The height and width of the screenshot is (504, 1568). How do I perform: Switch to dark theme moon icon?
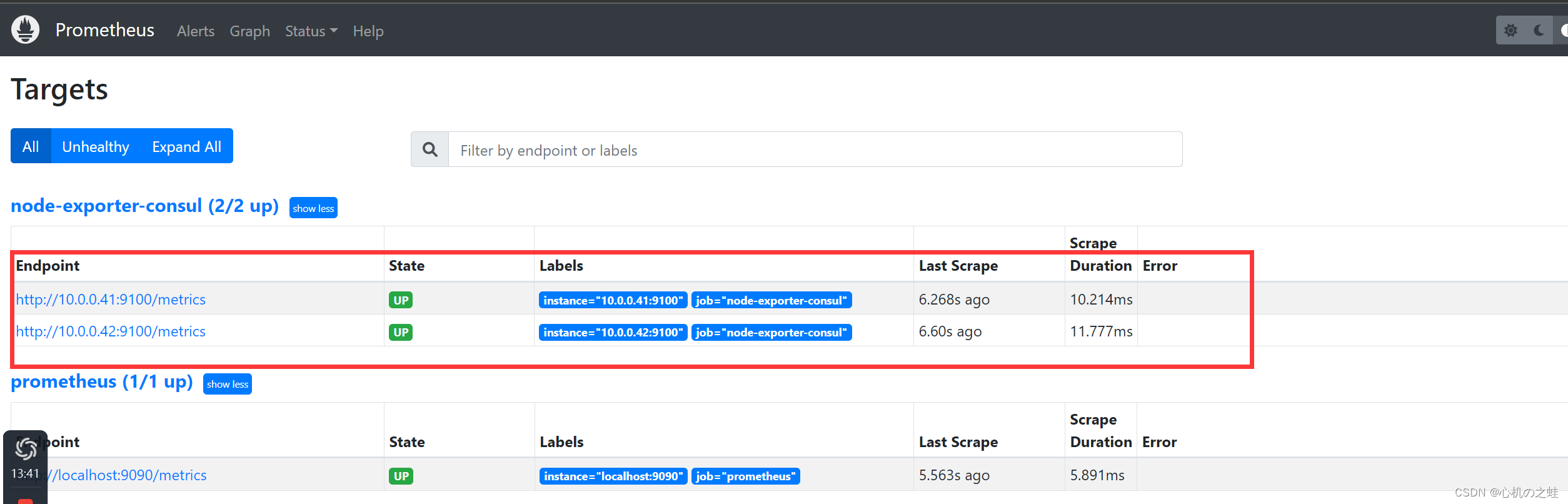(1539, 31)
